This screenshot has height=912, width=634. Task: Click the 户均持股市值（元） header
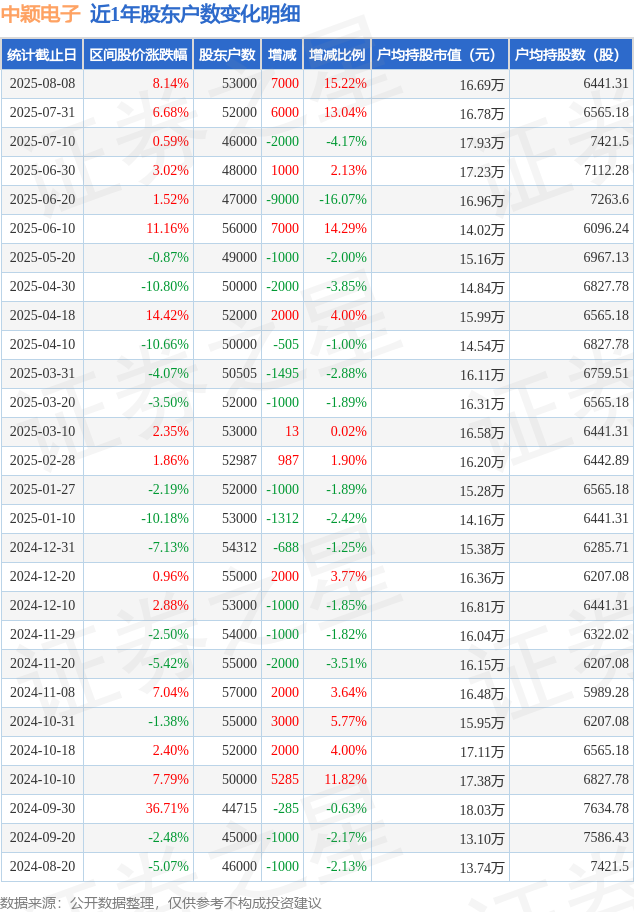(440, 55)
